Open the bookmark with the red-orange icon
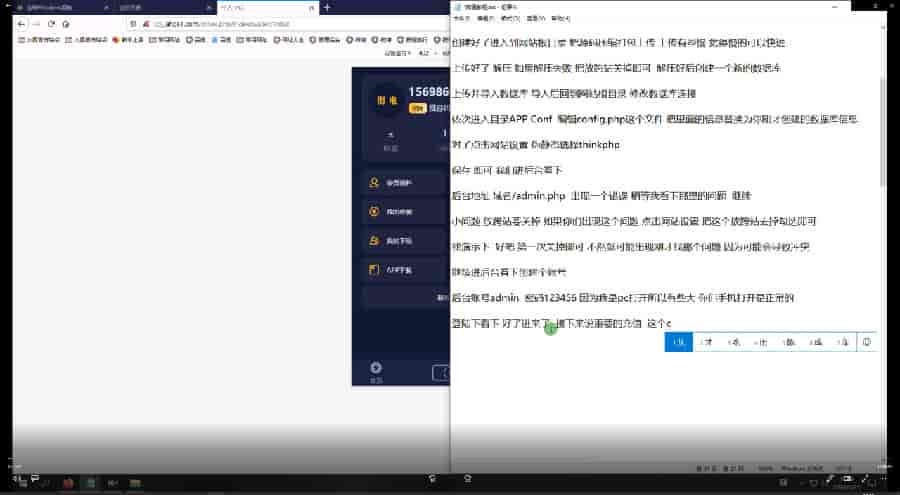Screen dimensions: 900x495 (128, 40)
